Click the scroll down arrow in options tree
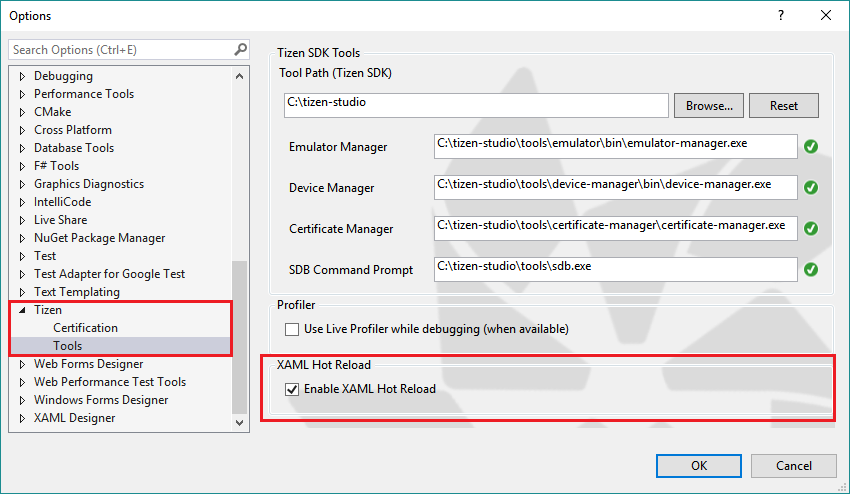The width and height of the screenshot is (850, 494). pos(240,423)
